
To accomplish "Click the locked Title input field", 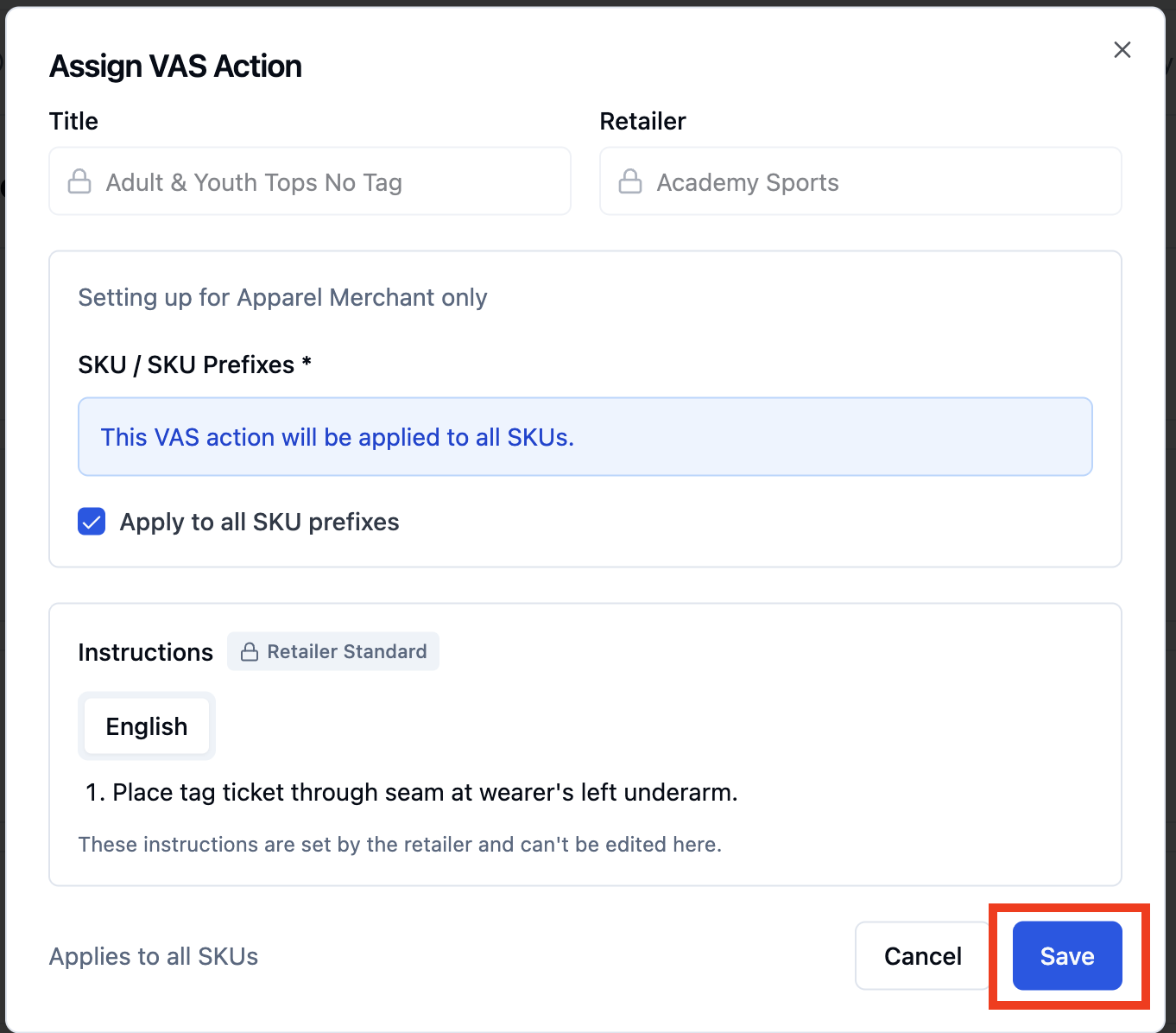I will point(310,181).
